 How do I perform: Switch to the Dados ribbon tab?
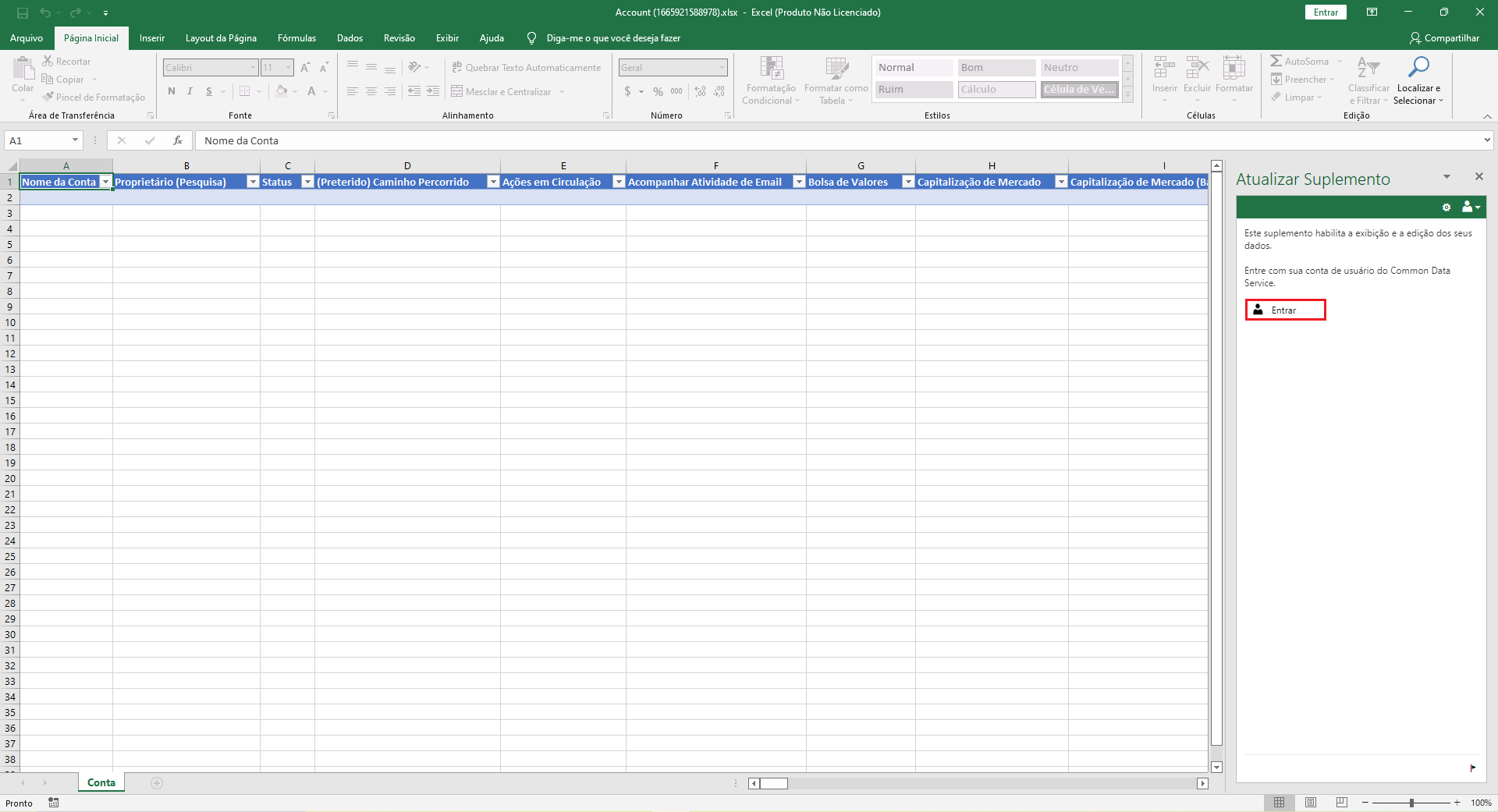(x=350, y=38)
